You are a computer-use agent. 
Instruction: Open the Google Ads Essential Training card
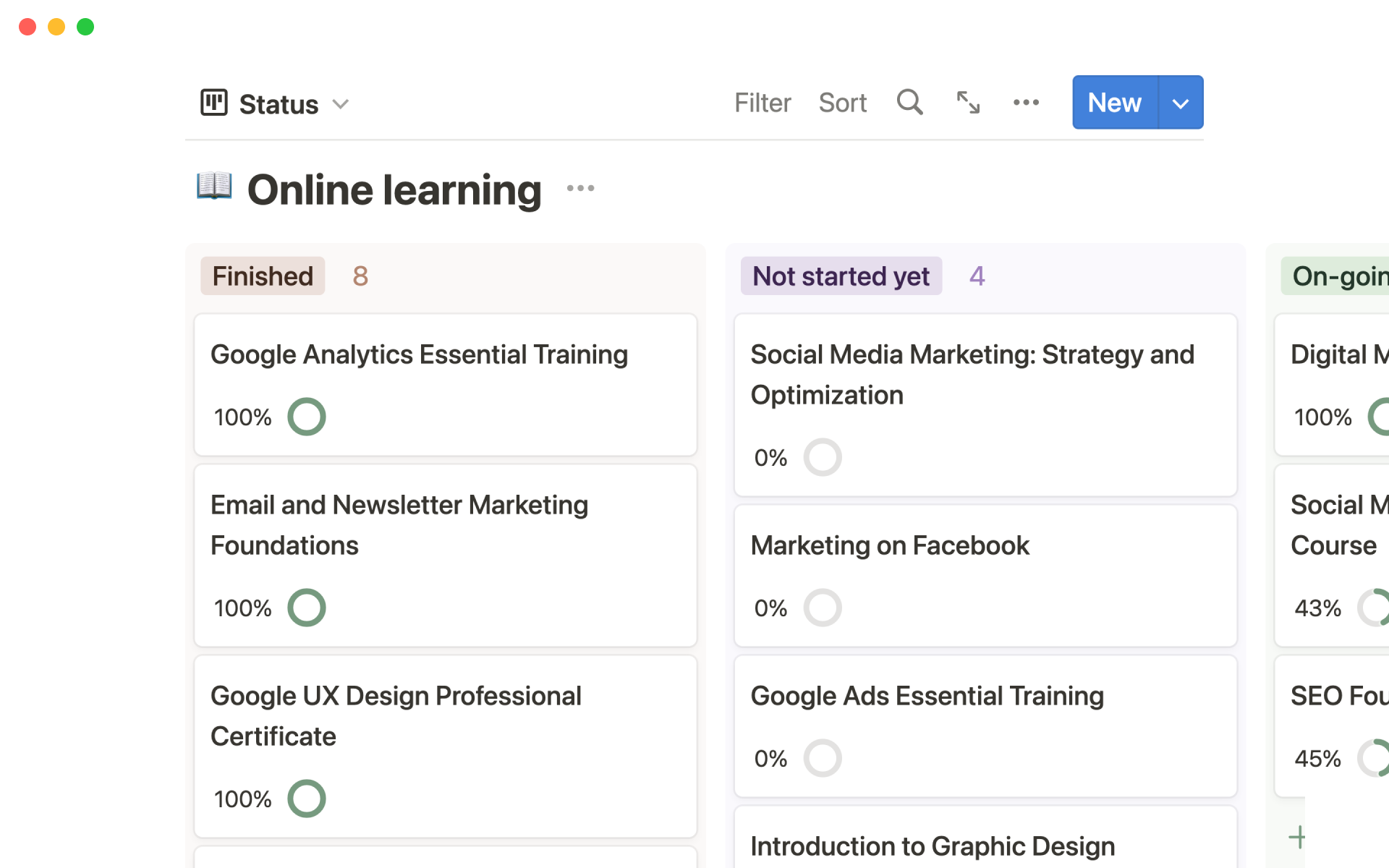pos(927,696)
